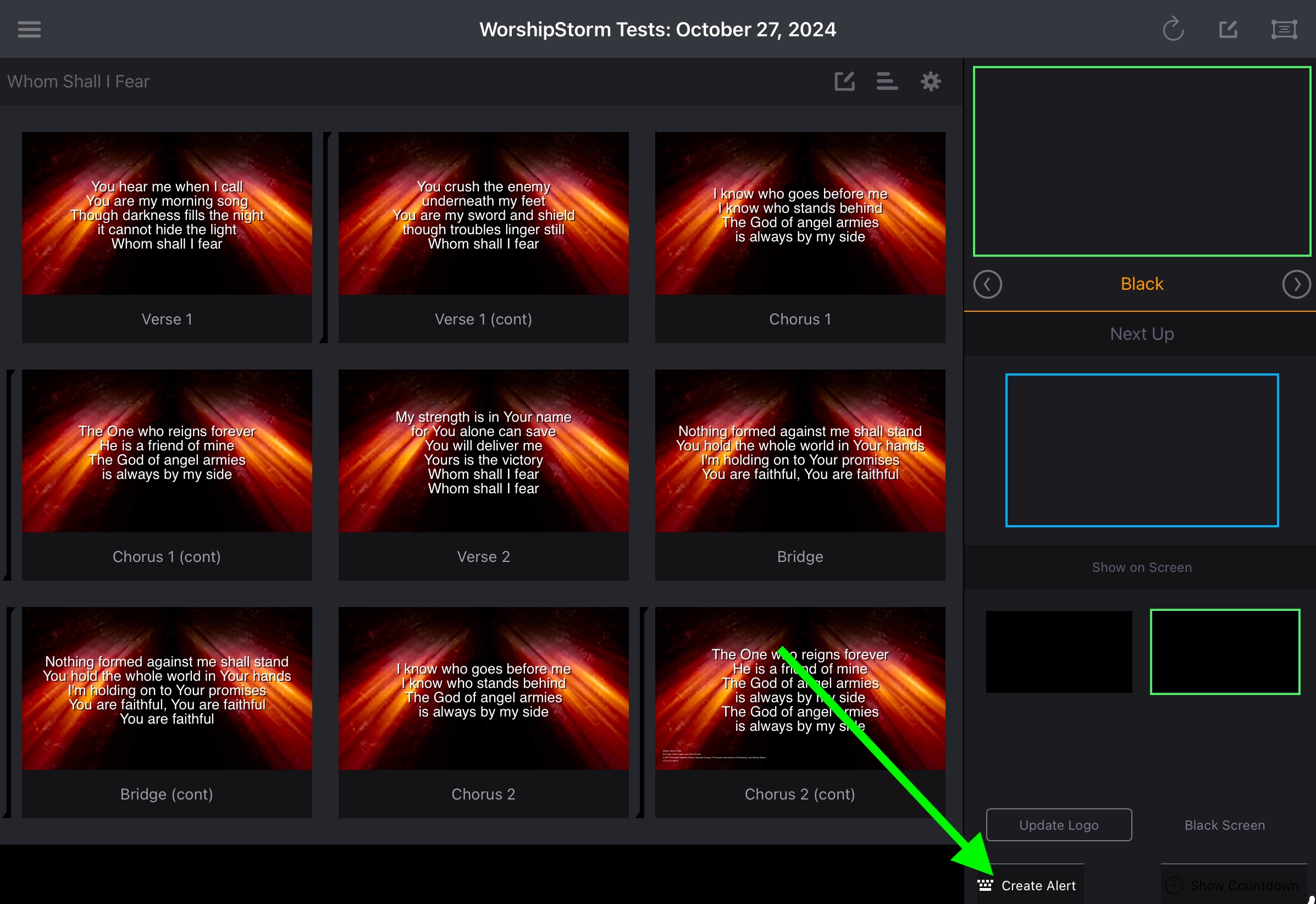Click the Whom Shall I Fear song title

coord(78,81)
